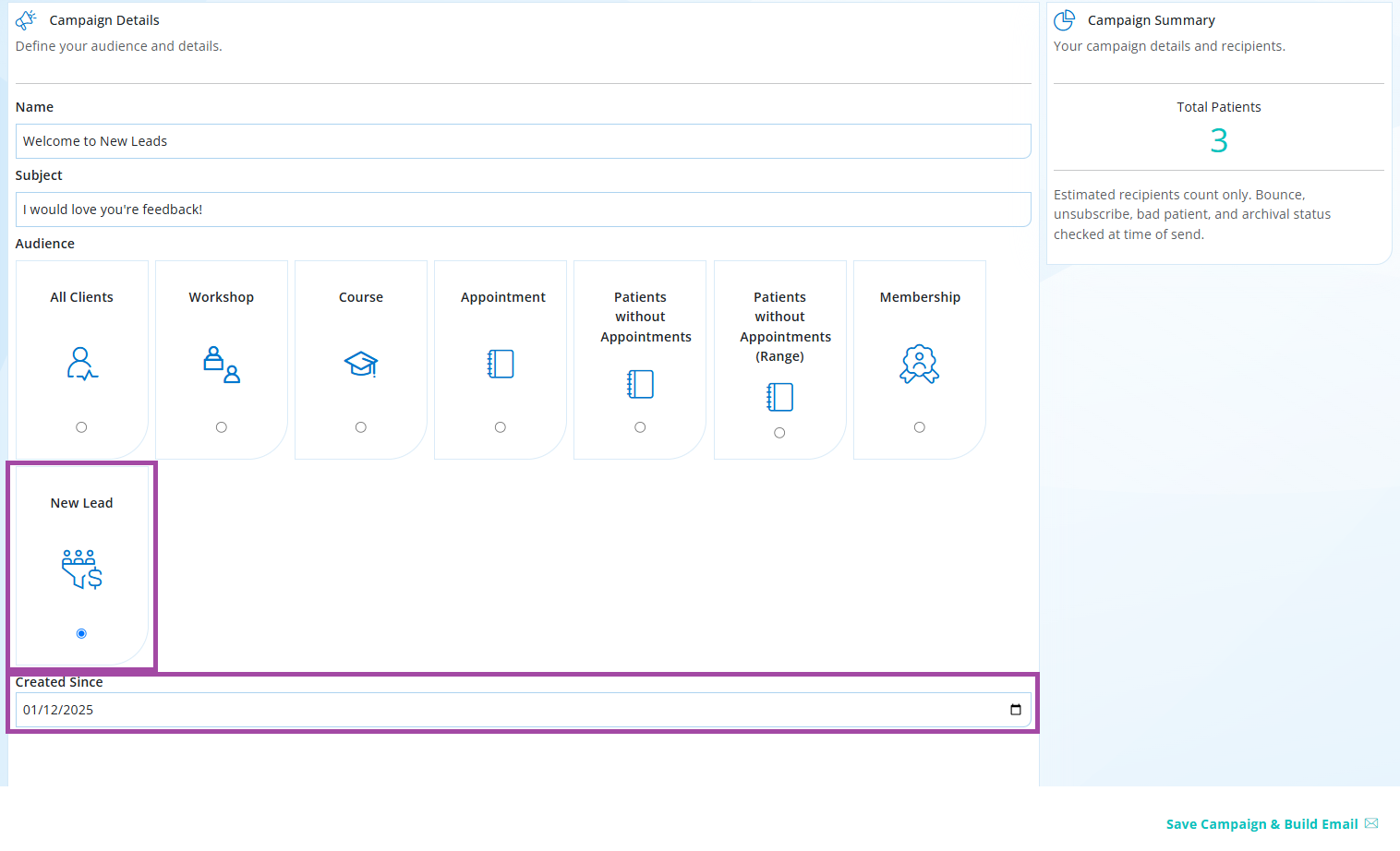Viewport: 1400px width, 851px height.
Task: Select Patients without Appointments (Range) radio button
Action: [779, 433]
